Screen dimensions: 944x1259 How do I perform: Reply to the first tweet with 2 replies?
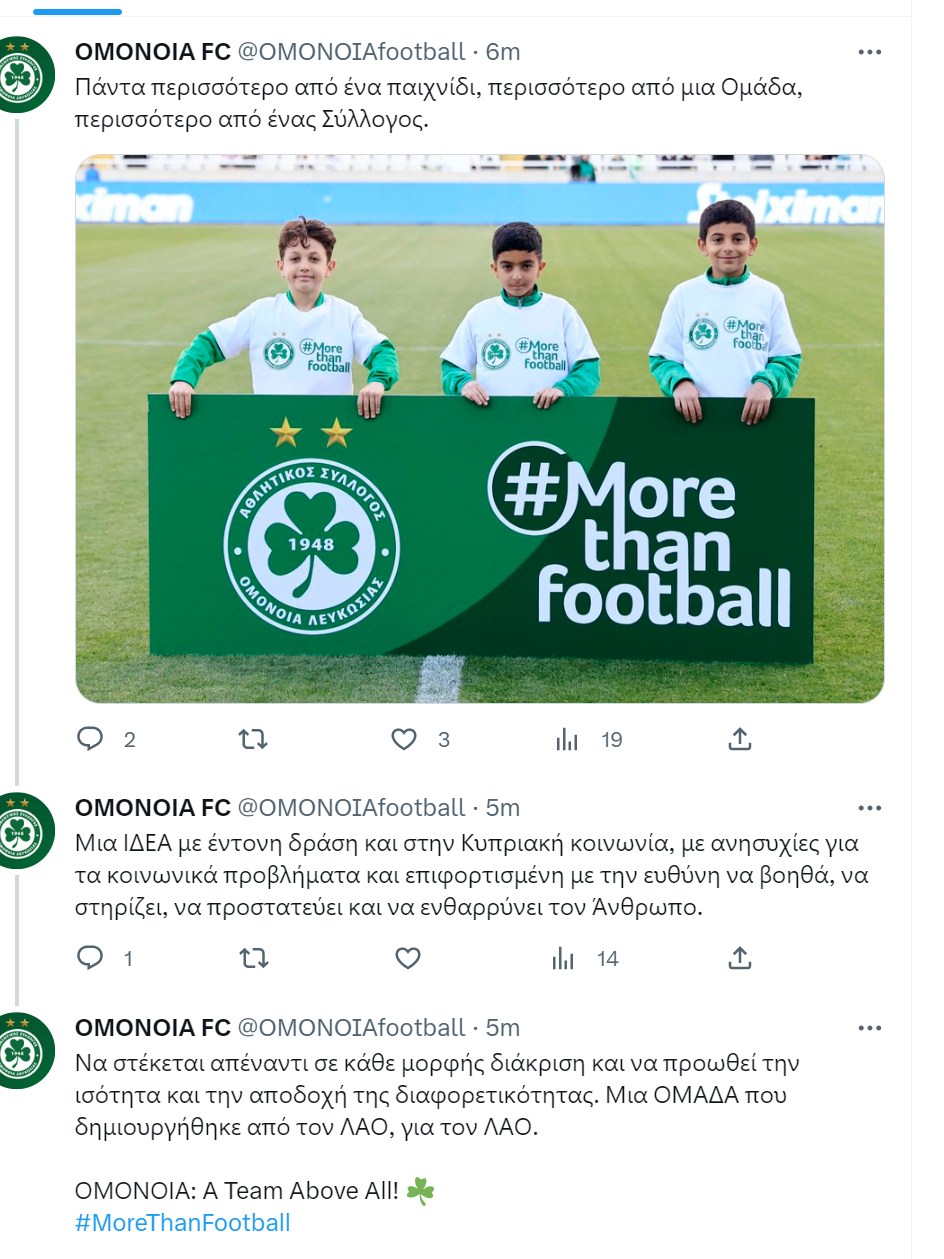point(91,739)
